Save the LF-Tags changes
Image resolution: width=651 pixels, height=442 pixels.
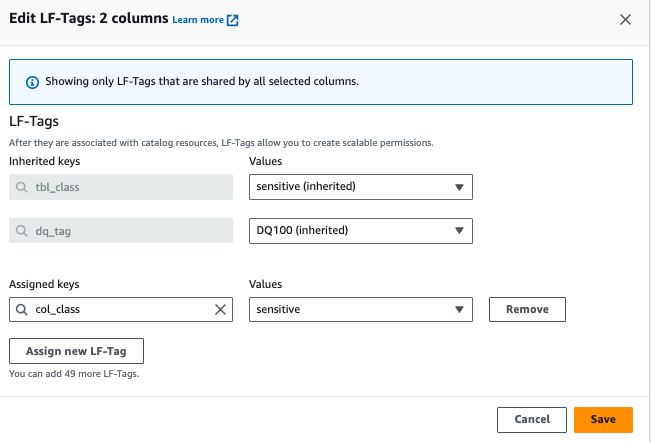click(x=603, y=420)
